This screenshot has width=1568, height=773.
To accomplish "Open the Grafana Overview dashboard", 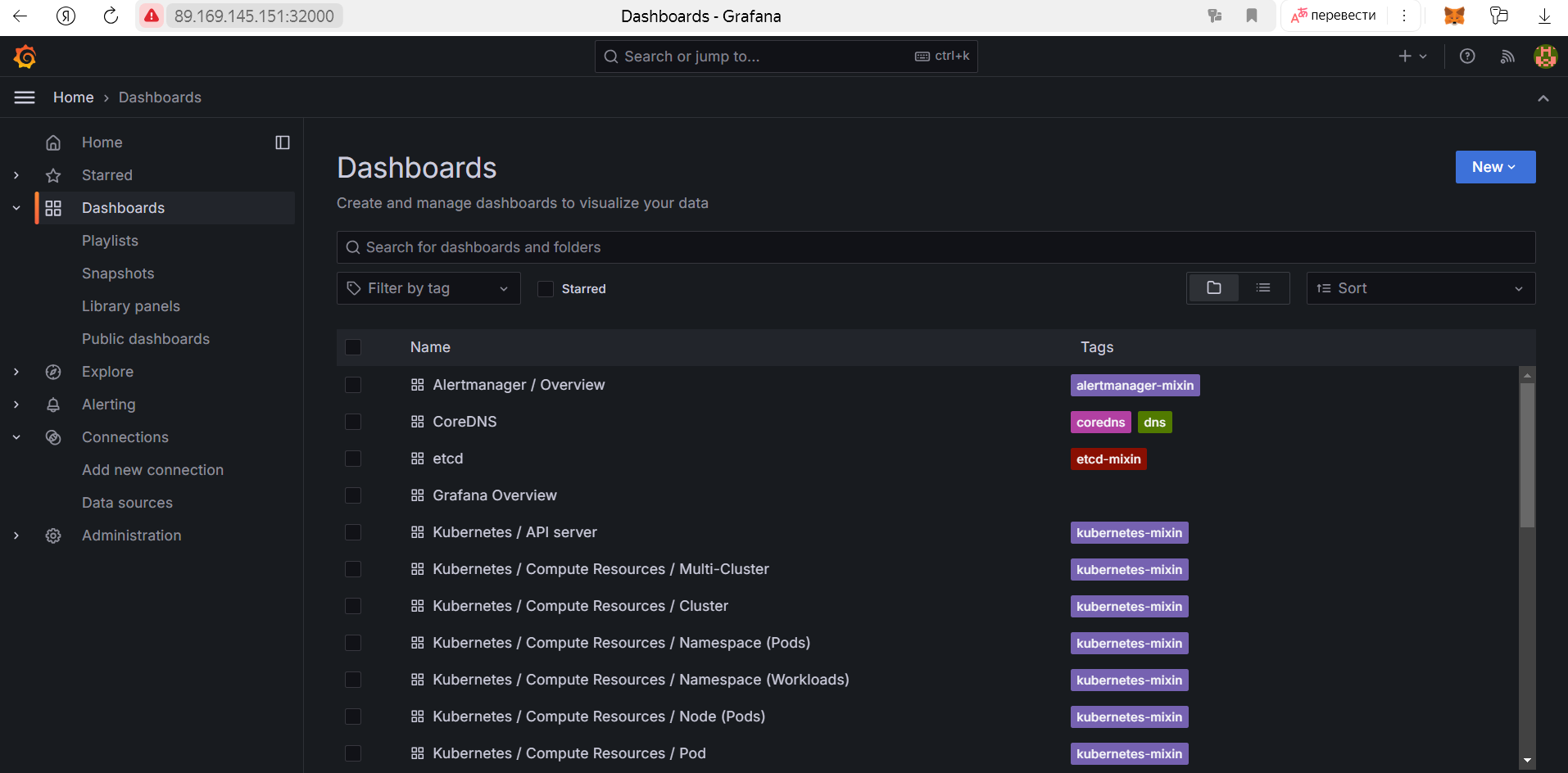I will [x=495, y=495].
